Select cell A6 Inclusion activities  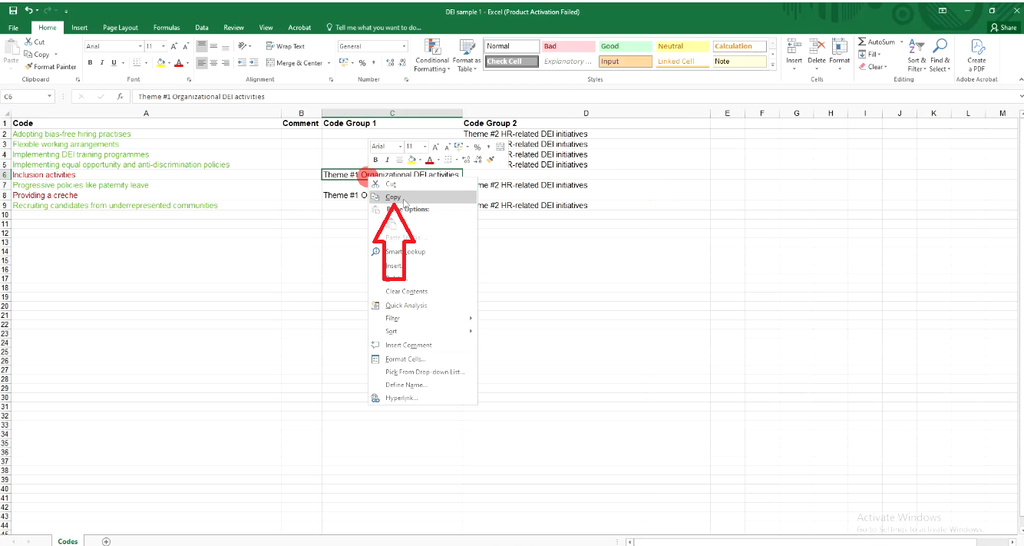(x=146, y=174)
